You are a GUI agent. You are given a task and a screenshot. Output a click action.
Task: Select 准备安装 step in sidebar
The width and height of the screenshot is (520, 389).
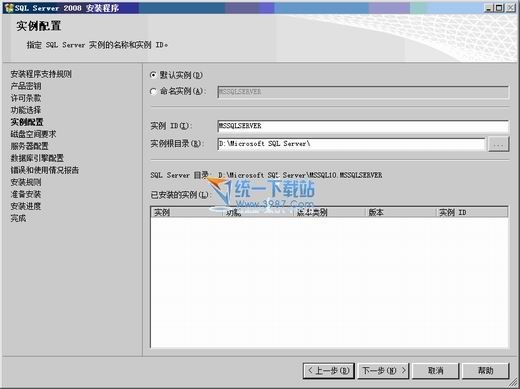(x=26, y=194)
